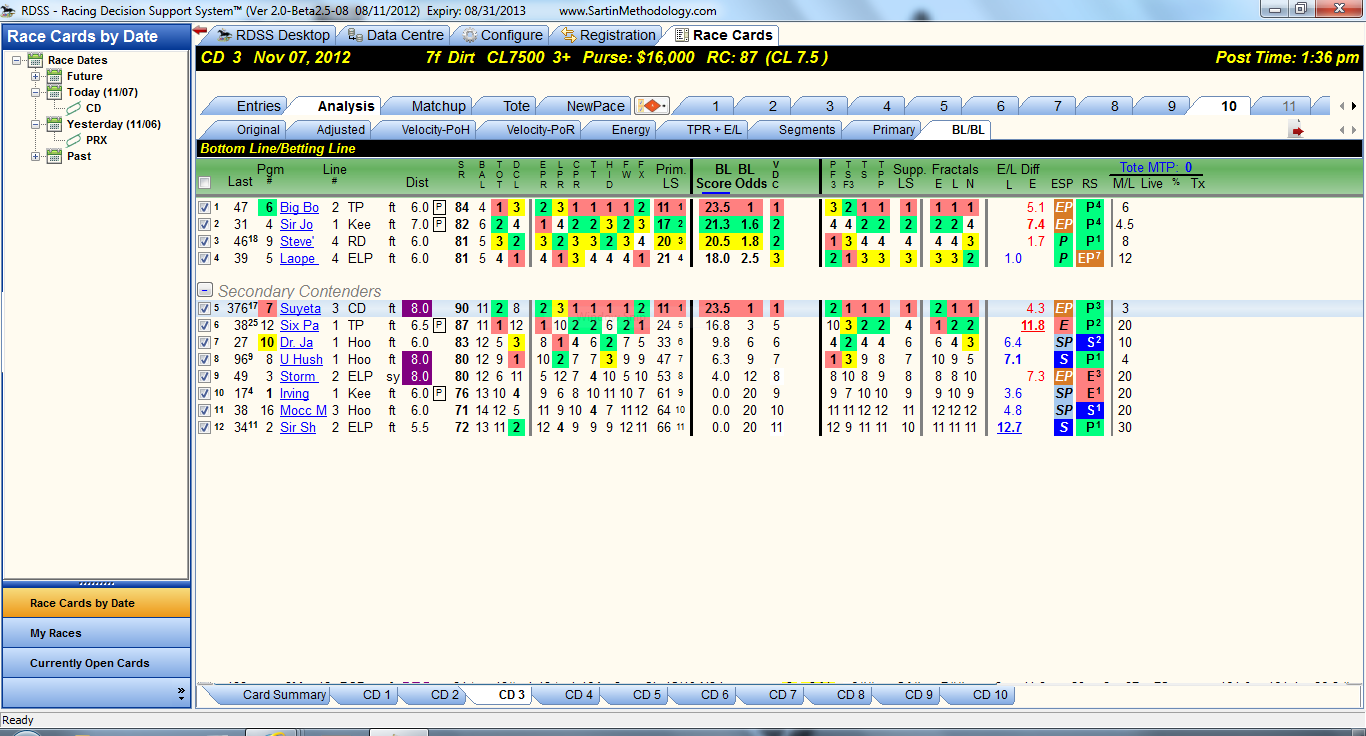Image resolution: width=1366 pixels, height=736 pixels.
Task: Uncheck the Big Bo row checkbox
Action: pyautogui.click(x=205, y=207)
